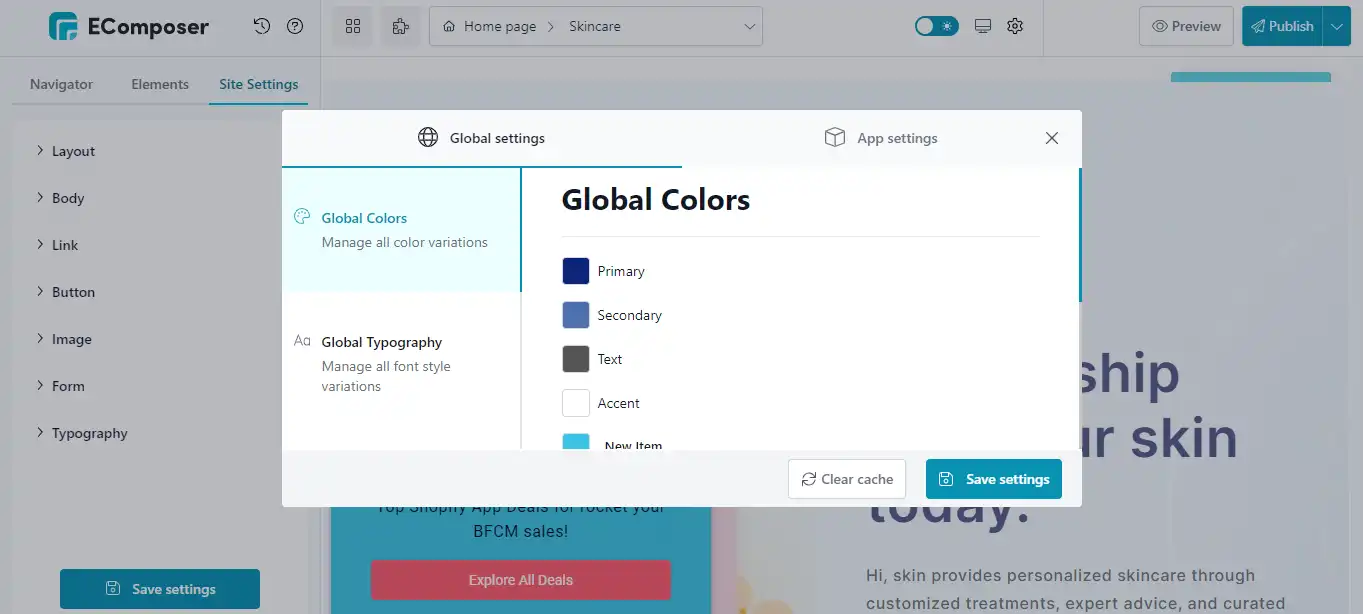Click the EComposer logo
Image resolution: width=1363 pixels, height=614 pixels.
[129, 27]
